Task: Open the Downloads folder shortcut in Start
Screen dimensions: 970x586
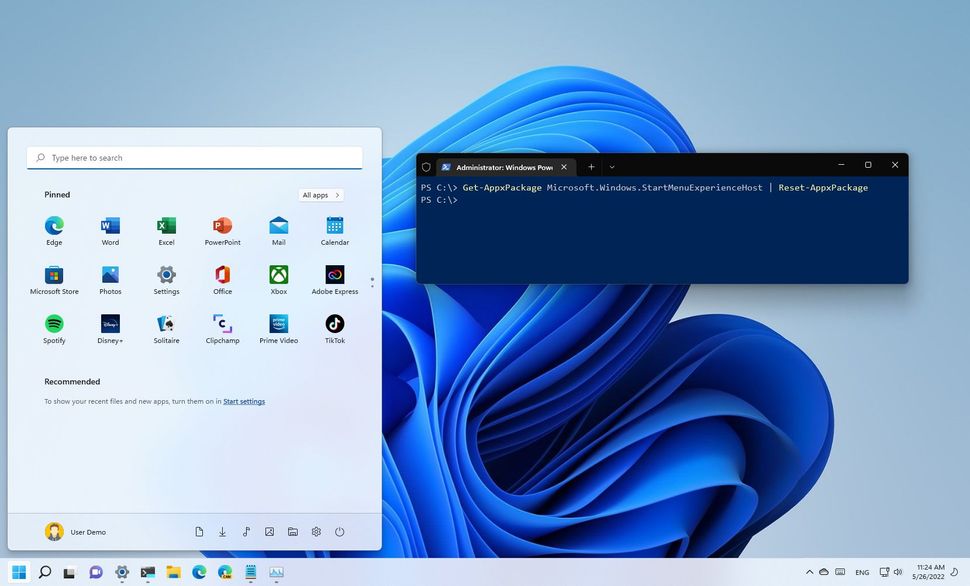Action: 222,531
